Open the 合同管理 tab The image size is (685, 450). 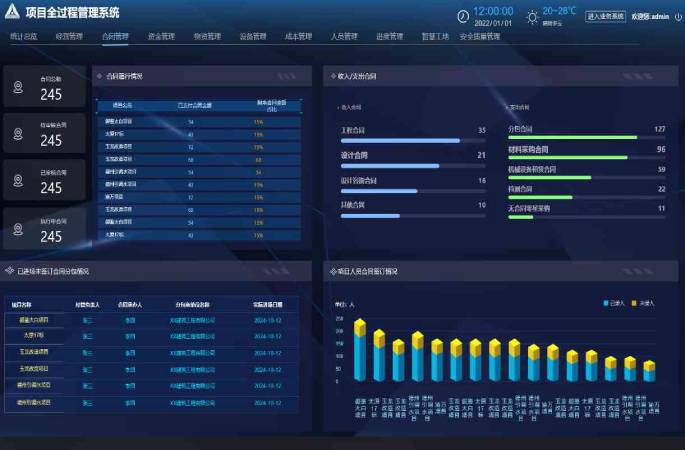point(115,36)
